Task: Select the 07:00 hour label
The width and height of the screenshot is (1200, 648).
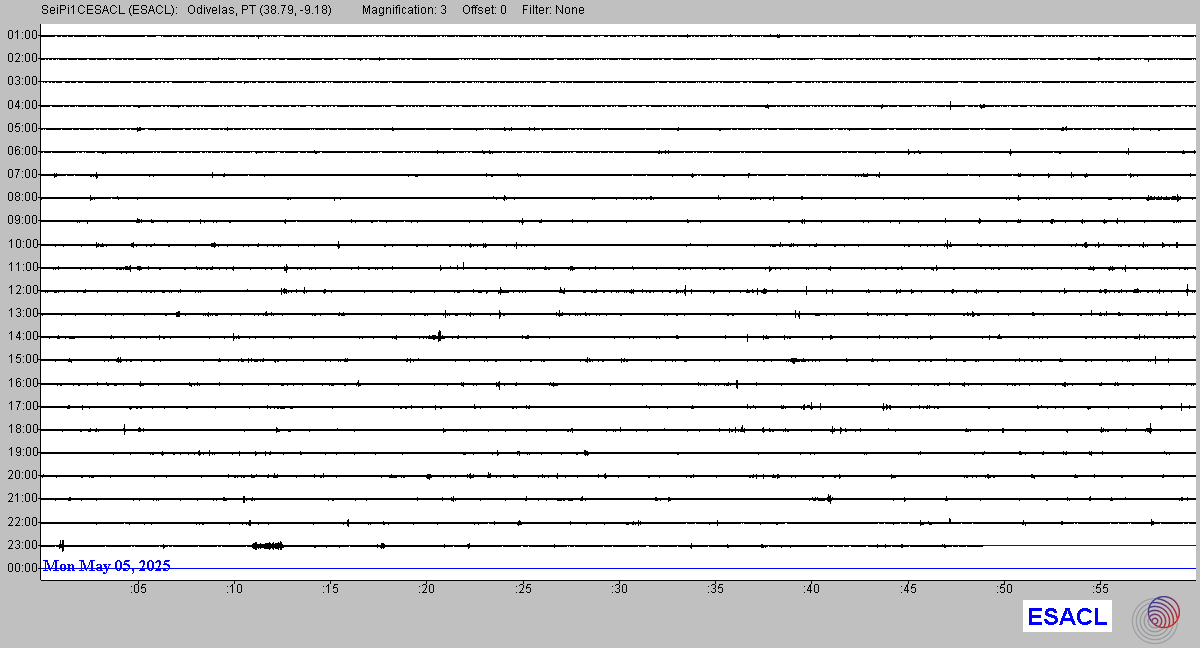Action: (x=22, y=174)
